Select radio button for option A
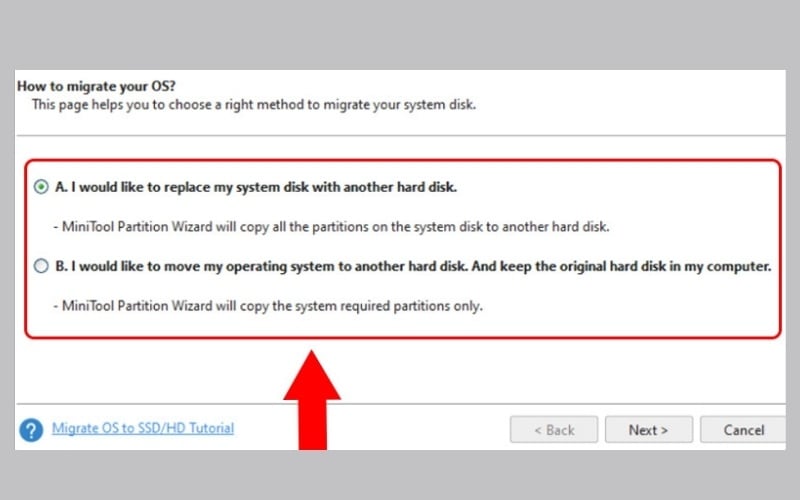 41,187
